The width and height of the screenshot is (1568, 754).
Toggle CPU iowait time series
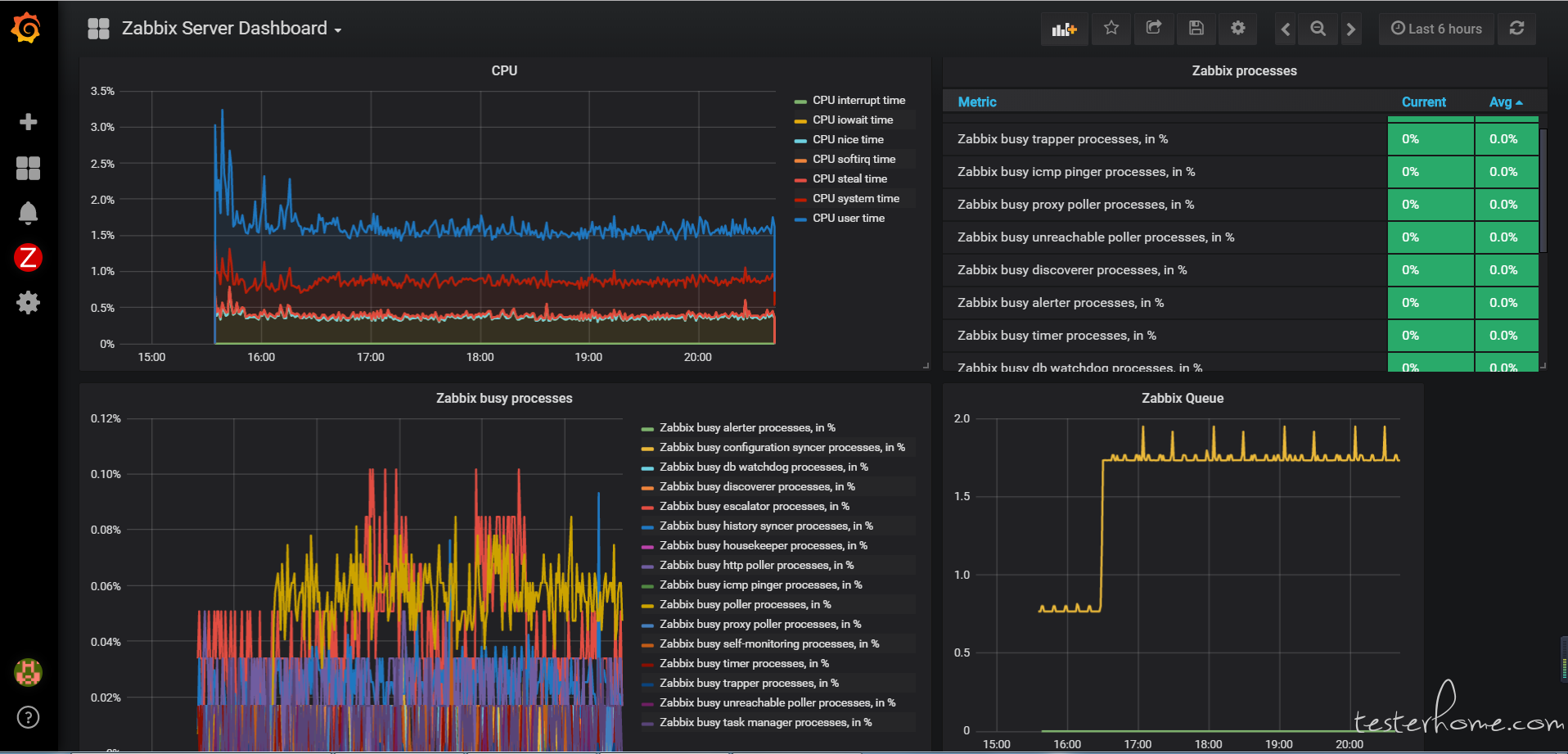853,120
